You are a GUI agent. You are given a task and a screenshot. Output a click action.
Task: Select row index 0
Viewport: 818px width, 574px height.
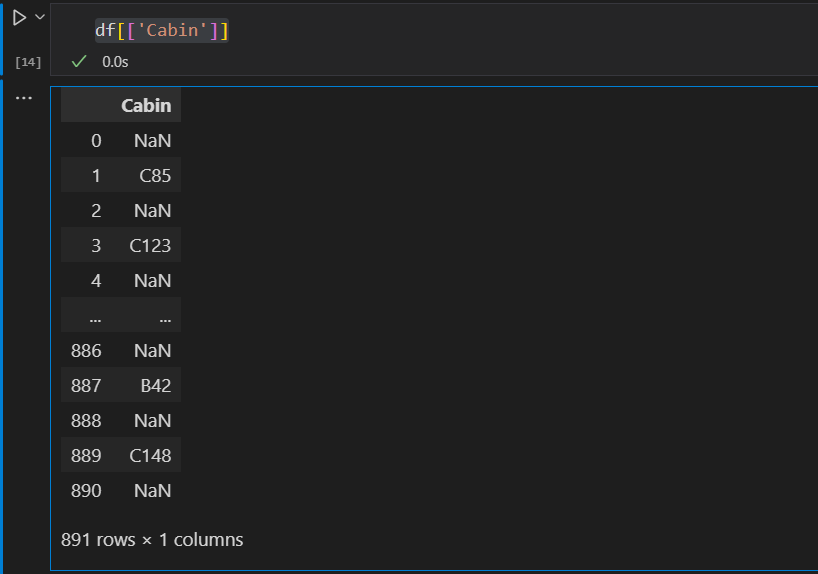click(x=96, y=141)
